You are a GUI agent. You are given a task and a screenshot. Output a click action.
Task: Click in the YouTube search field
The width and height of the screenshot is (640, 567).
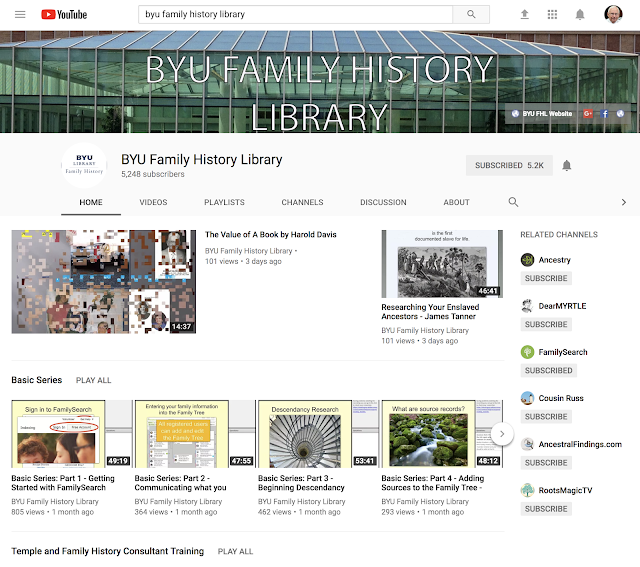[x=296, y=14]
